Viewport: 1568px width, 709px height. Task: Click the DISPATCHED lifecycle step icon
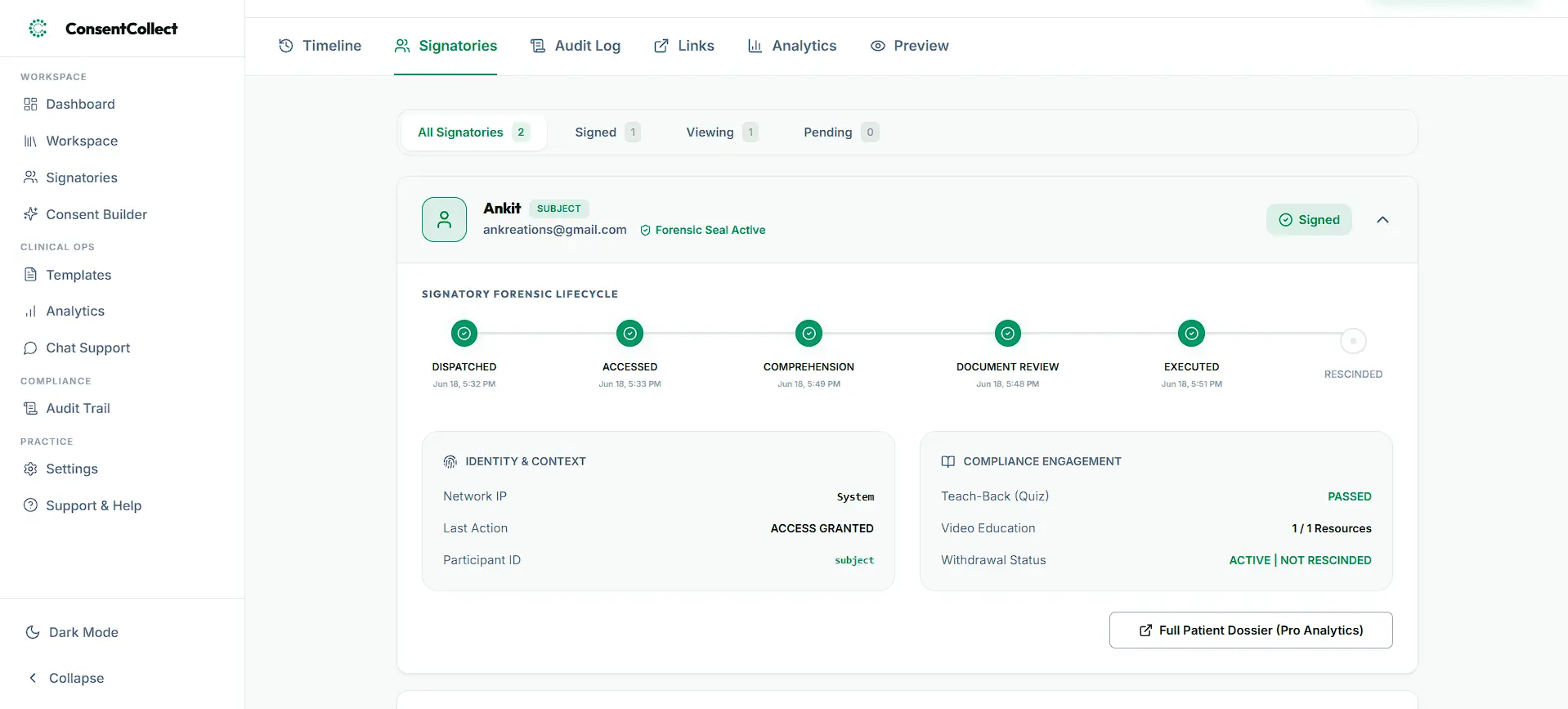point(464,334)
